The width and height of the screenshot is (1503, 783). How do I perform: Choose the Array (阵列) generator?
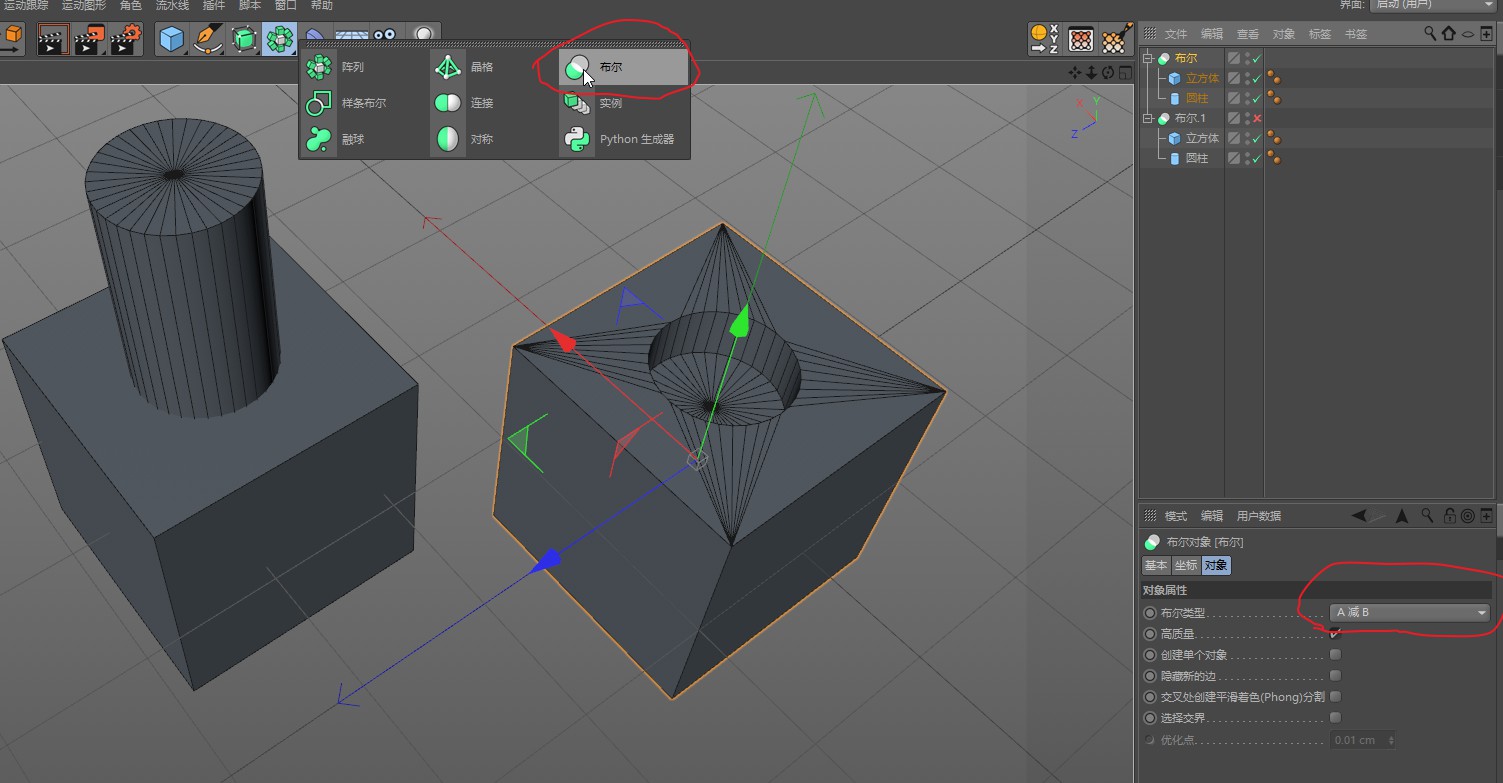(x=365, y=67)
